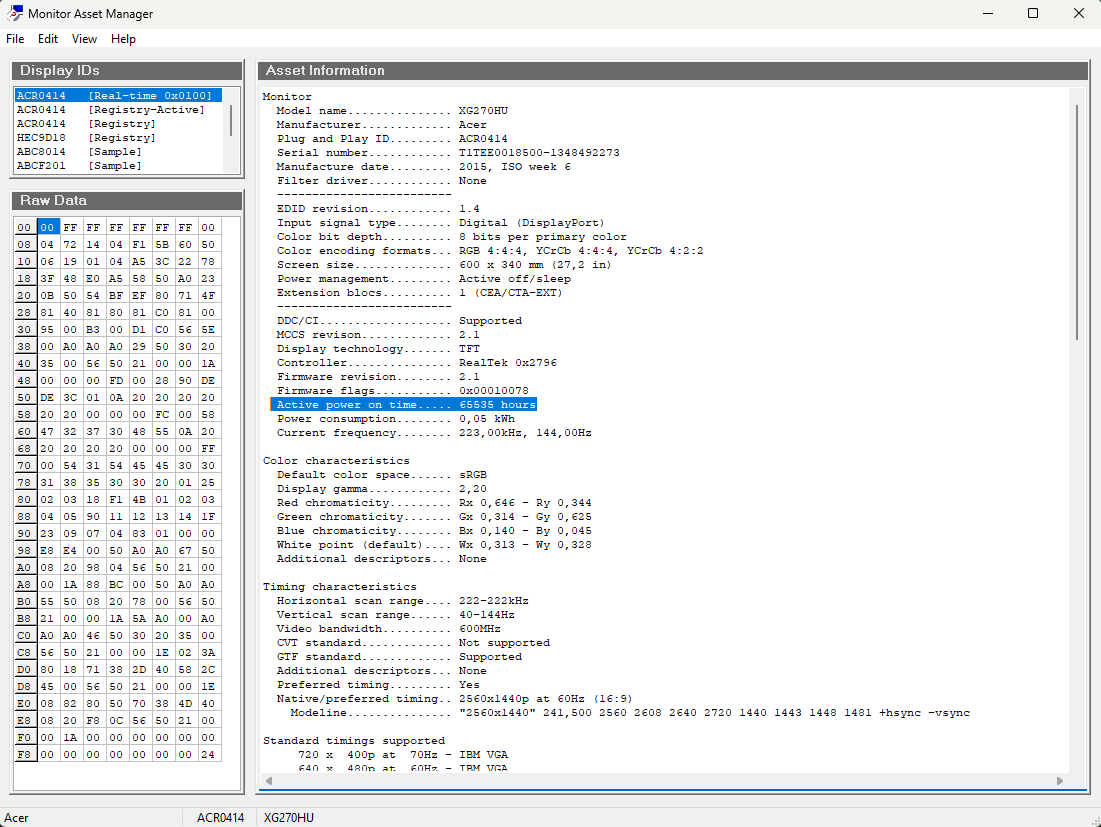This screenshot has width=1101, height=827.
Task: Select ABCF201 [Sample] display entry
Action: [x=118, y=166]
